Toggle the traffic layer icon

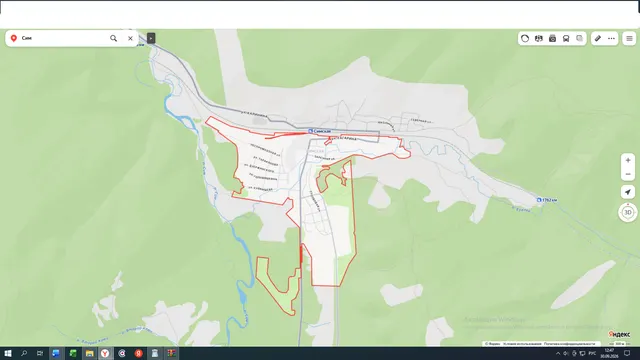point(525,38)
